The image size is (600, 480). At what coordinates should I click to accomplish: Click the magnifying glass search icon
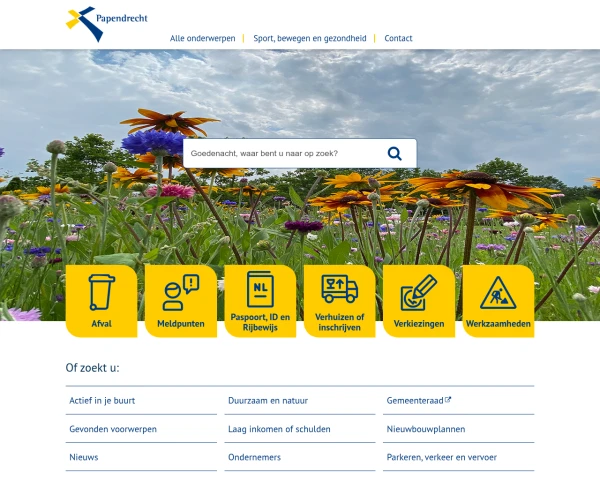[395, 154]
